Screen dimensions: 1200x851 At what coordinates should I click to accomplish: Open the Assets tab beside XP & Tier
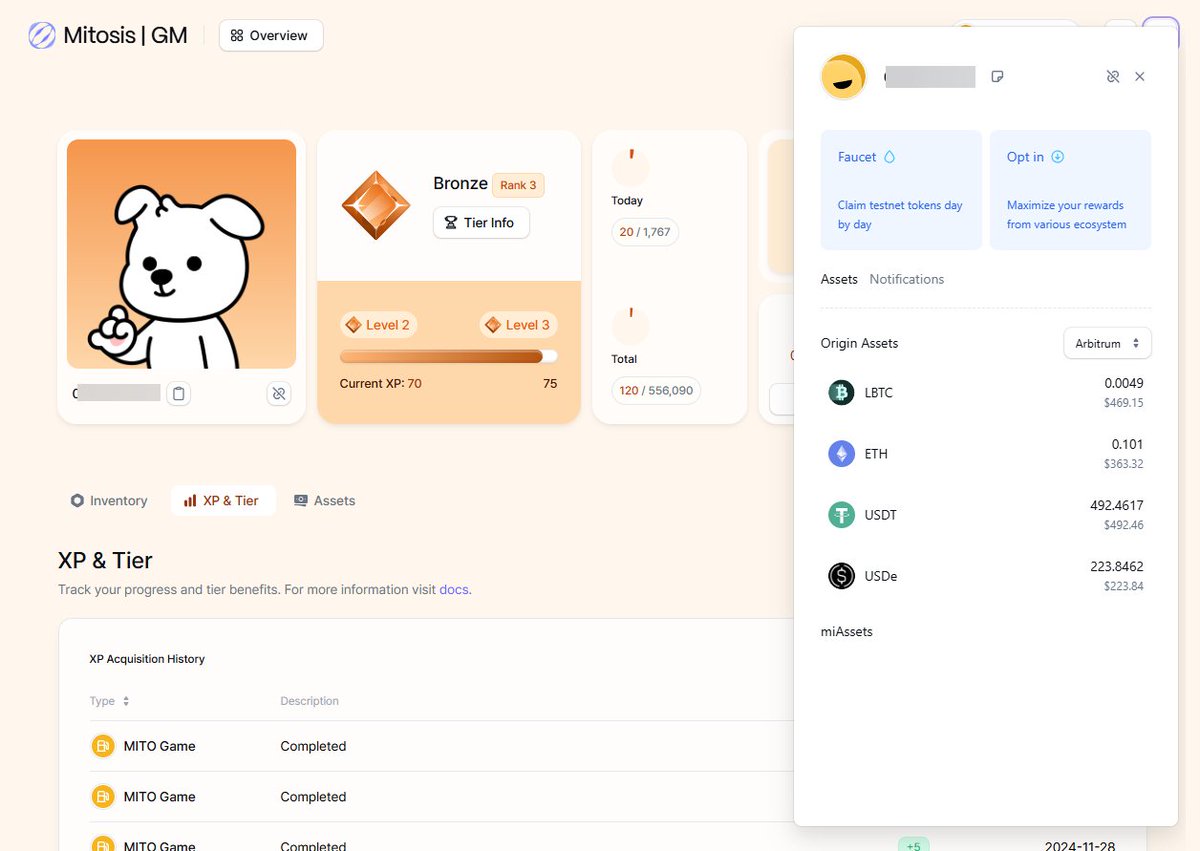[325, 501]
